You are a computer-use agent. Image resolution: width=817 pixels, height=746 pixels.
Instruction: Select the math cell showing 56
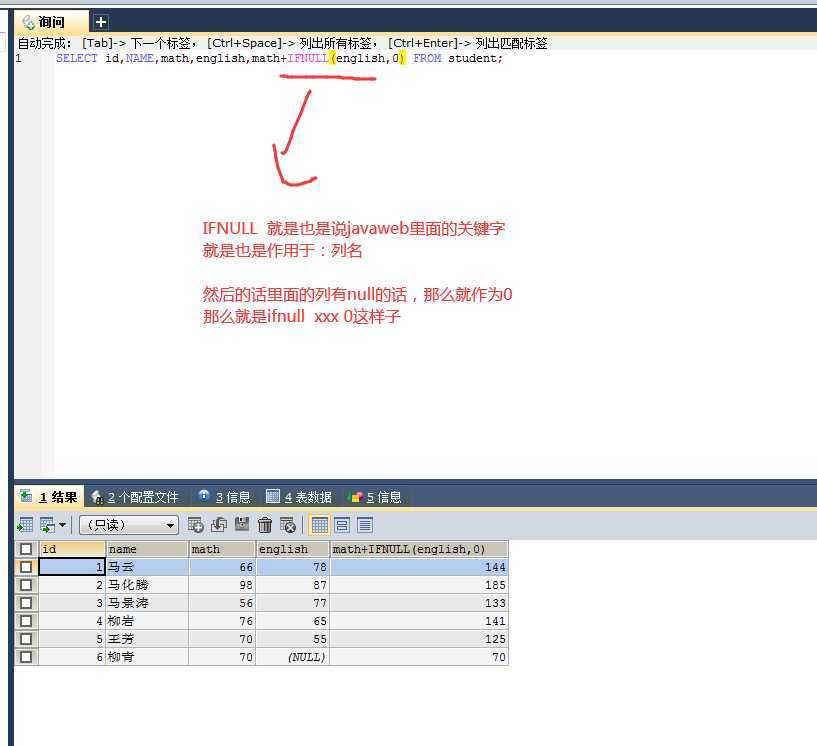222,603
